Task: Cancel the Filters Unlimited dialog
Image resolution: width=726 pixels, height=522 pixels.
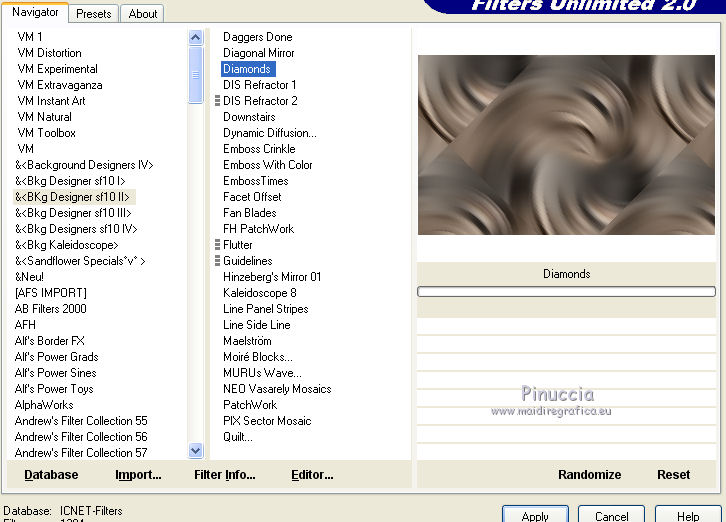Action: tap(611, 515)
